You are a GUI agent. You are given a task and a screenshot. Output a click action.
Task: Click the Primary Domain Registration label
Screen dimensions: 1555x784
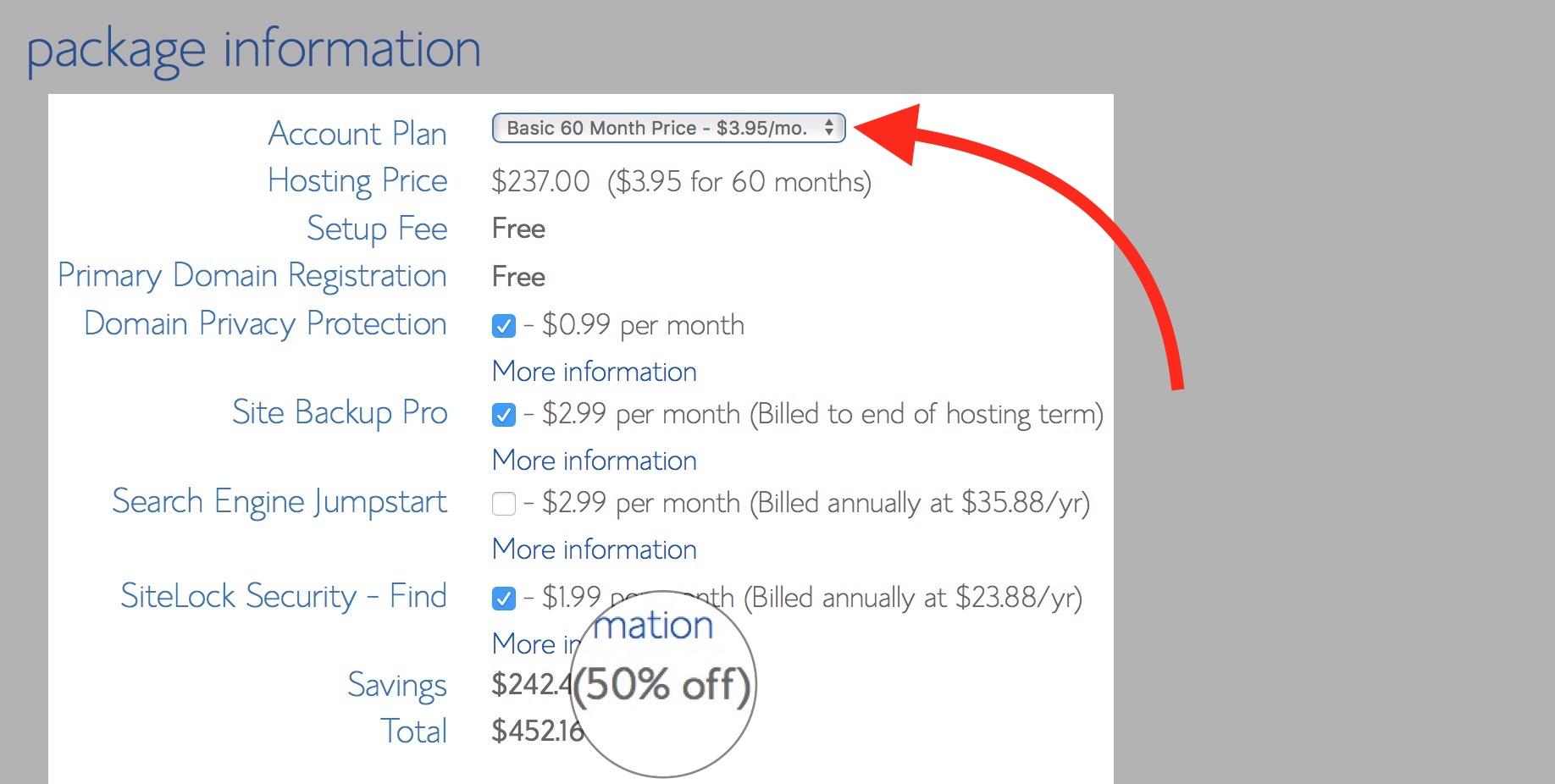[252, 275]
